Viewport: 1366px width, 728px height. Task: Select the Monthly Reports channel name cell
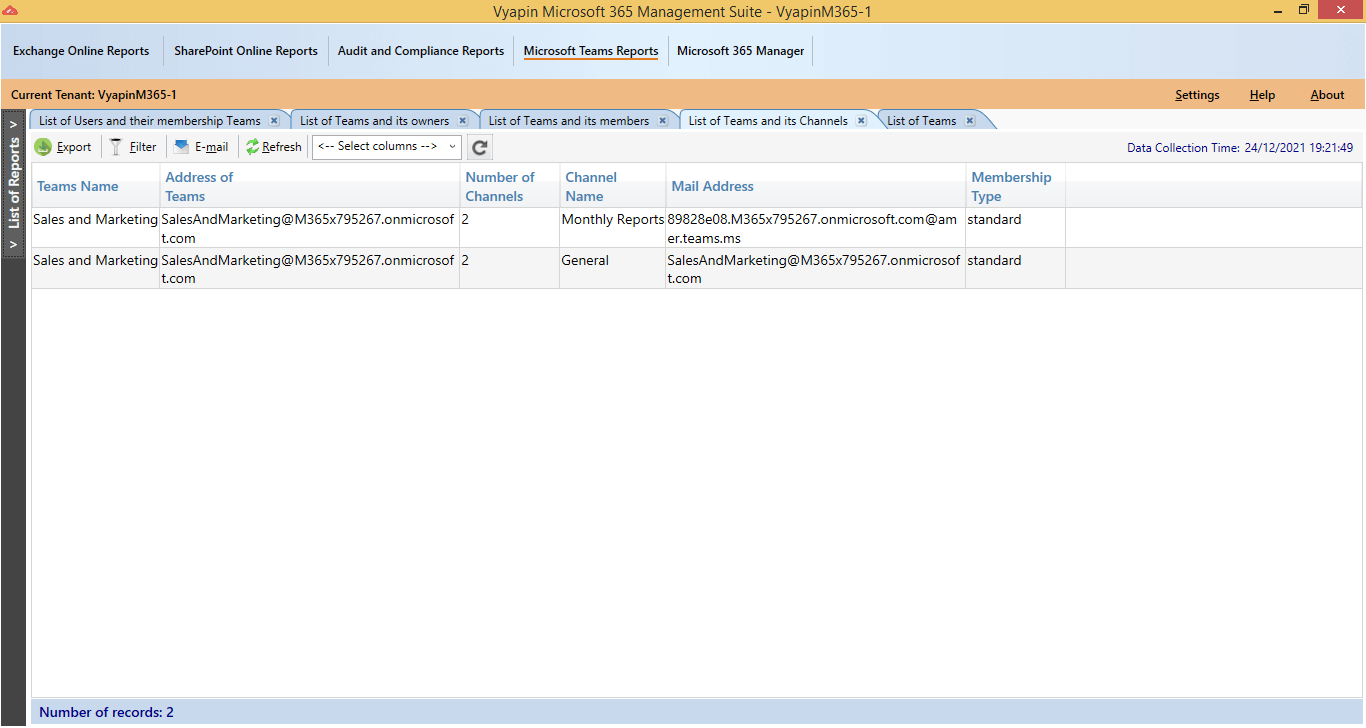pyautogui.click(x=613, y=228)
